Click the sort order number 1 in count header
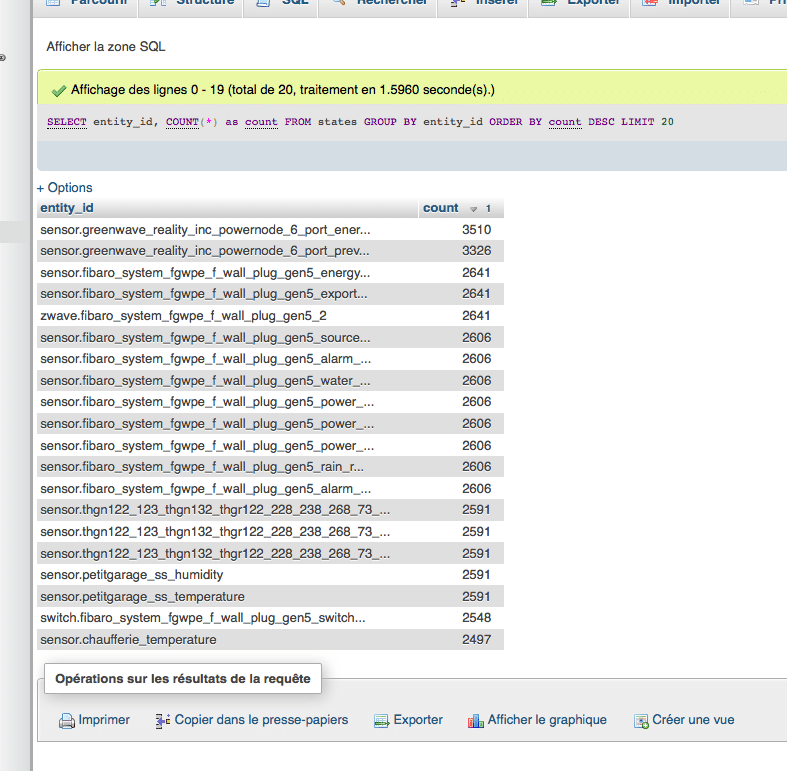The image size is (787, 771). pos(488,208)
